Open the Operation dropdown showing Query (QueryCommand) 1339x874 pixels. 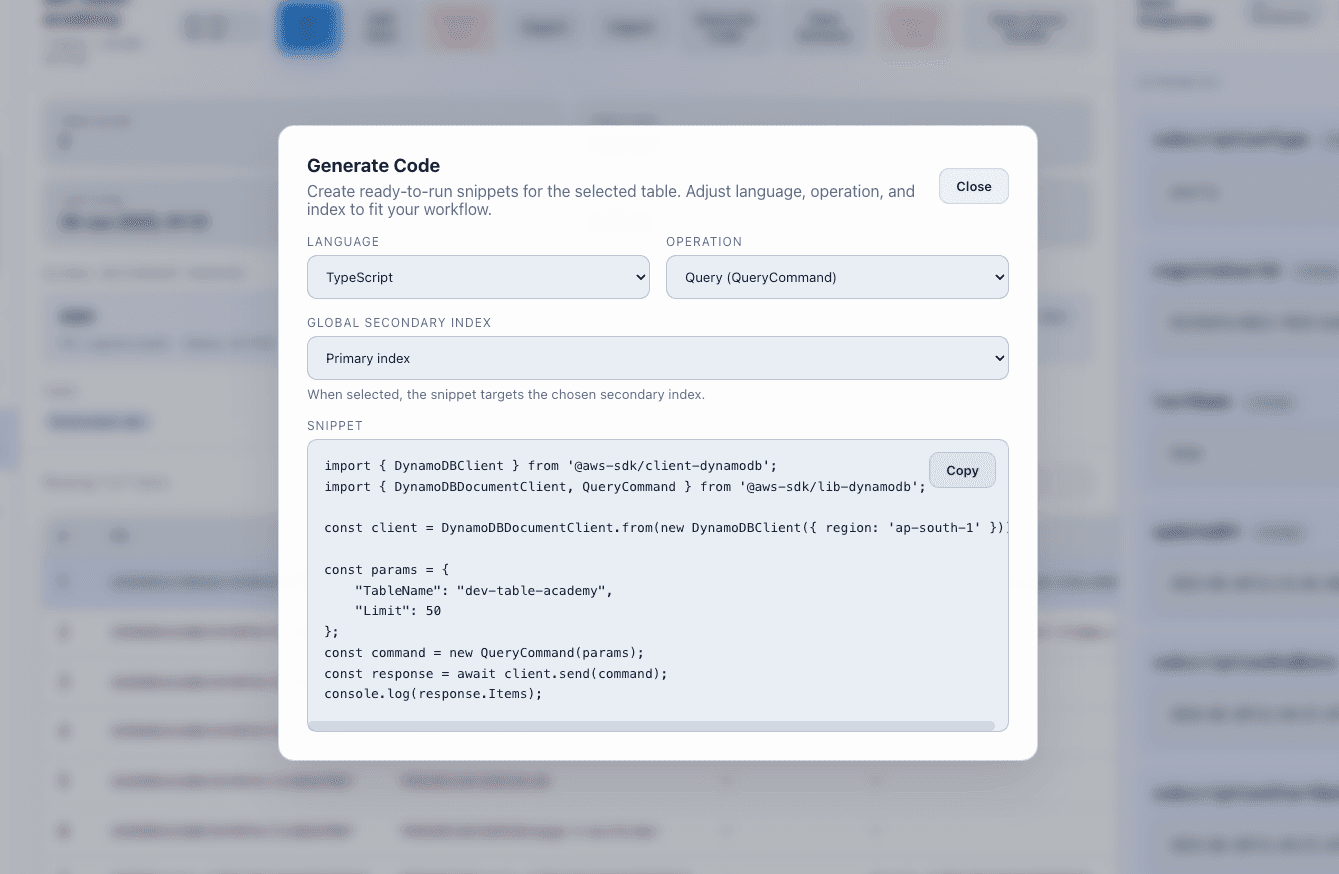(x=837, y=277)
